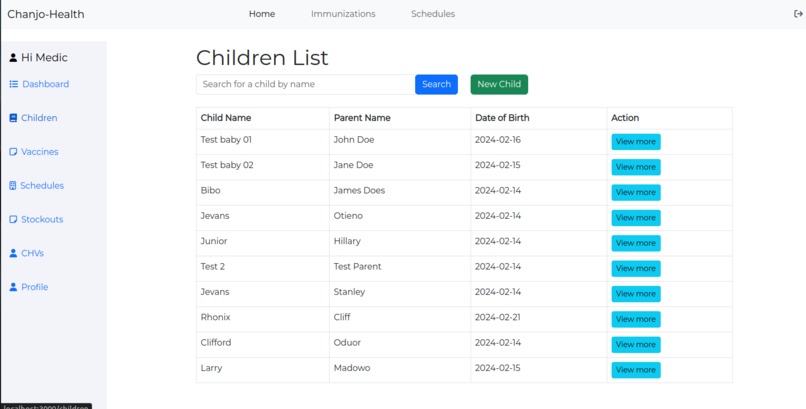View more for Larry
Viewport: 806px width, 409px height.
tap(636, 370)
